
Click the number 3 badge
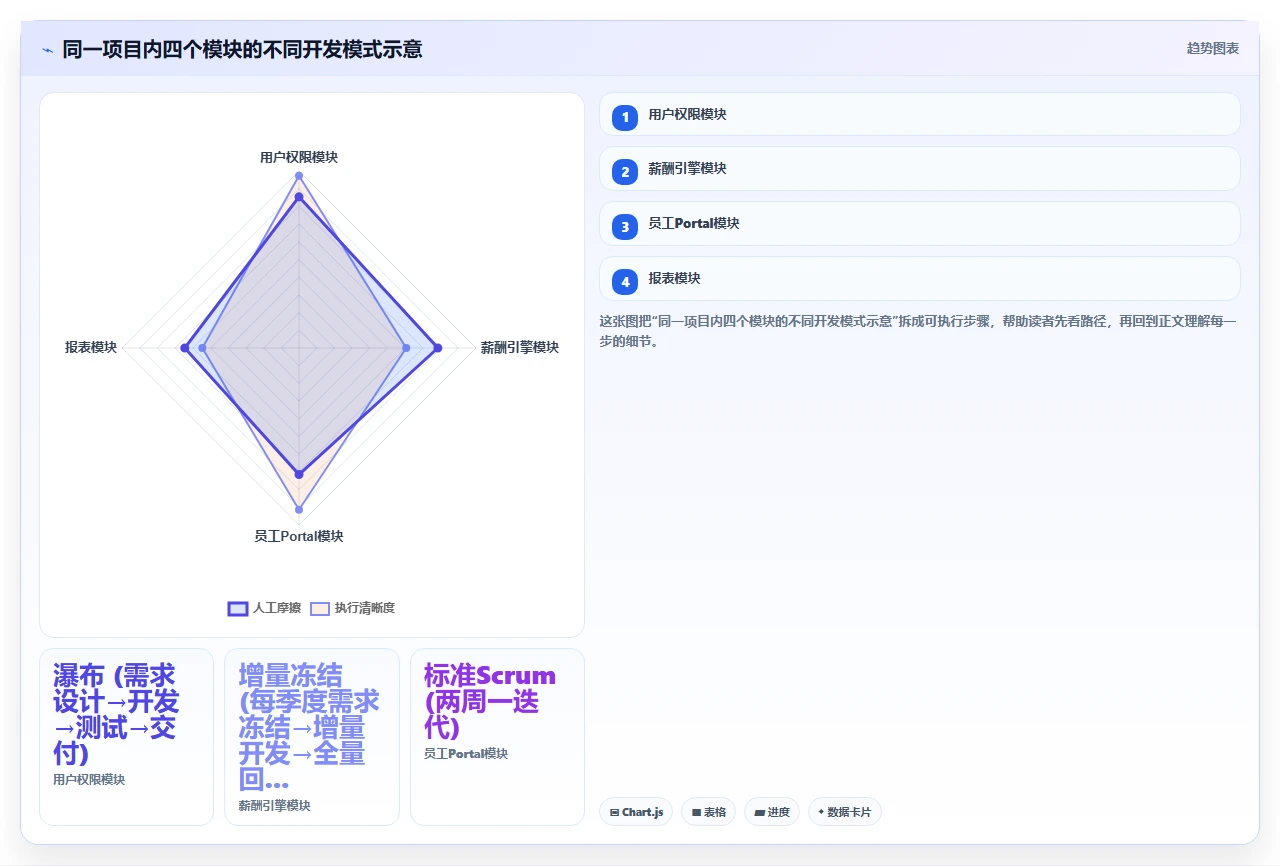(625, 227)
